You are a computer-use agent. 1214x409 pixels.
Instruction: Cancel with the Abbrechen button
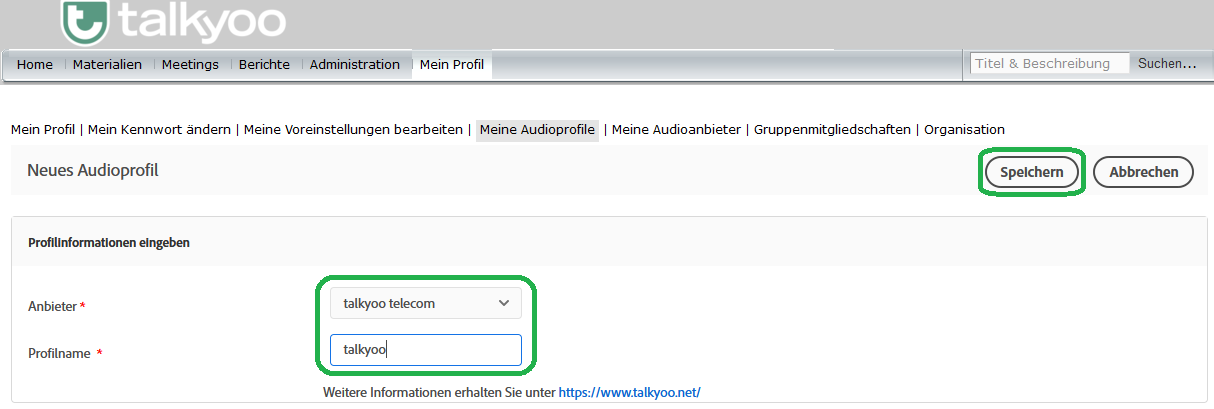(1143, 172)
